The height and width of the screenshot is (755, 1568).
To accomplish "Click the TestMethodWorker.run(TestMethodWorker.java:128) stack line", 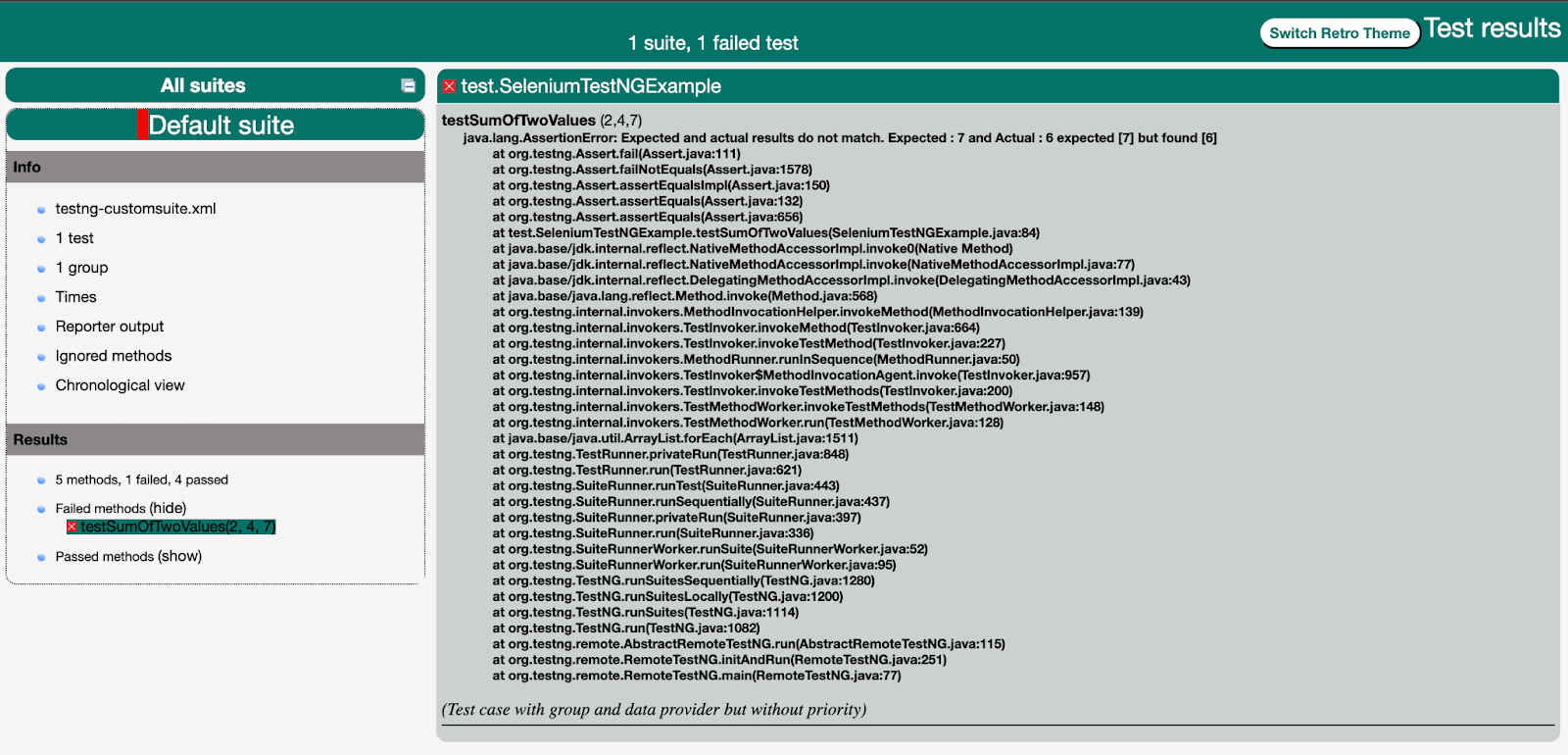I will 748,423.
